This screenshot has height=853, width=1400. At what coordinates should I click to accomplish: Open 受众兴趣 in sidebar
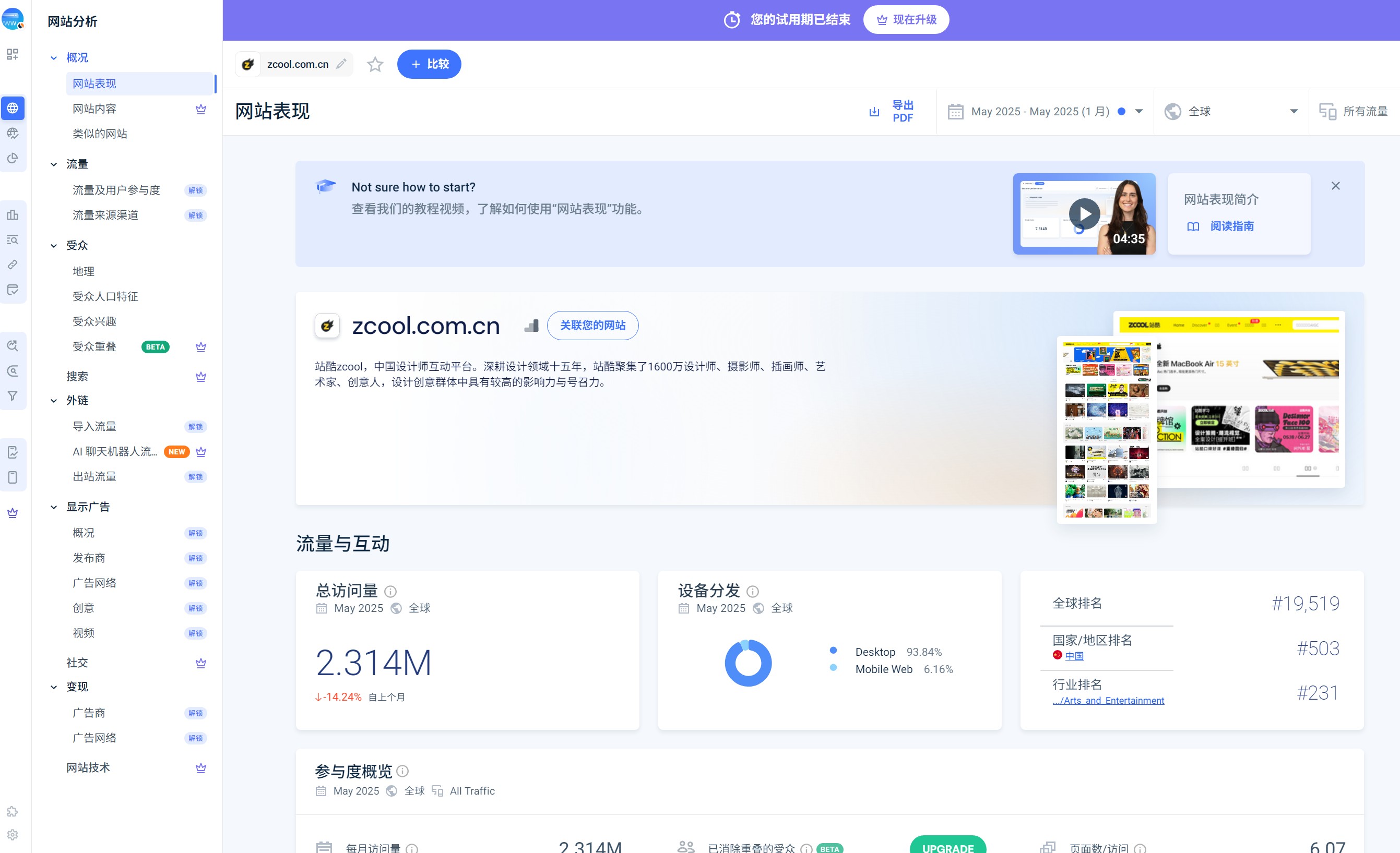click(x=94, y=321)
